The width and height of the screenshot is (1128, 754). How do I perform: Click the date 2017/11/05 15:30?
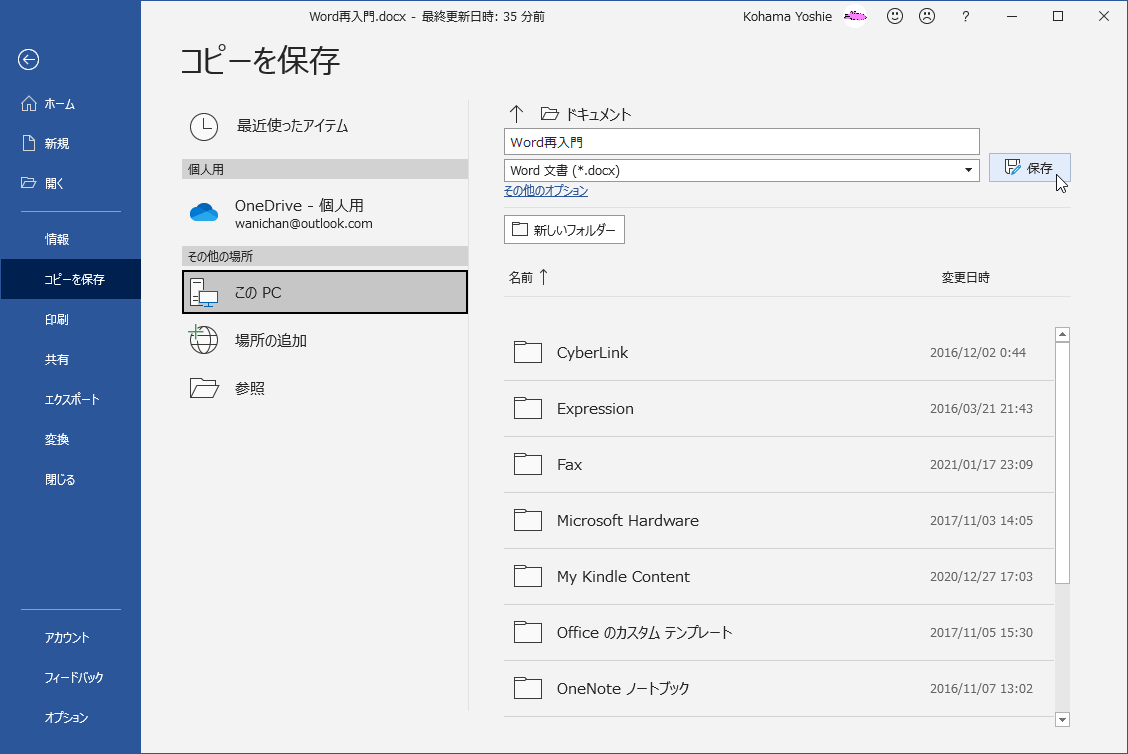(x=981, y=632)
